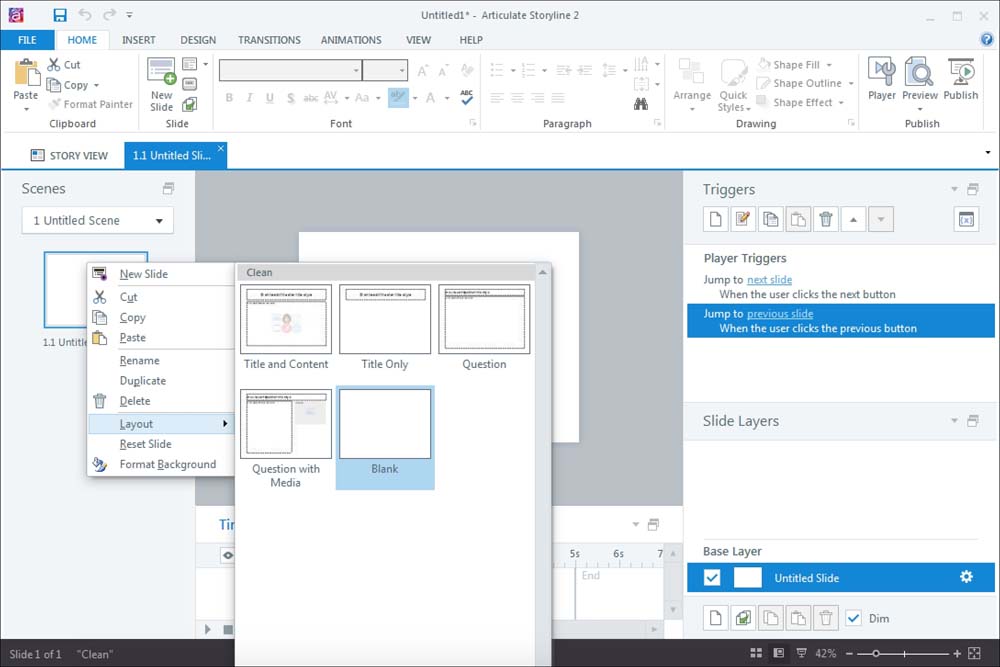Move trigger up with arrow button
Viewport: 1000px width, 667px height.
[853, 219]
